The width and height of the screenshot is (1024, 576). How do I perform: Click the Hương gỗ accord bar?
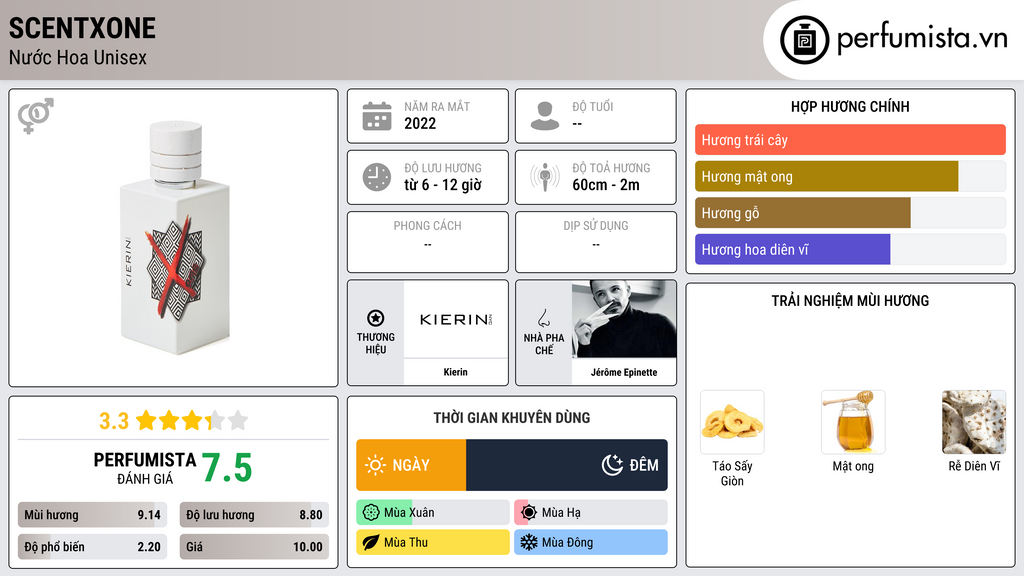click(x=850, y=213)
